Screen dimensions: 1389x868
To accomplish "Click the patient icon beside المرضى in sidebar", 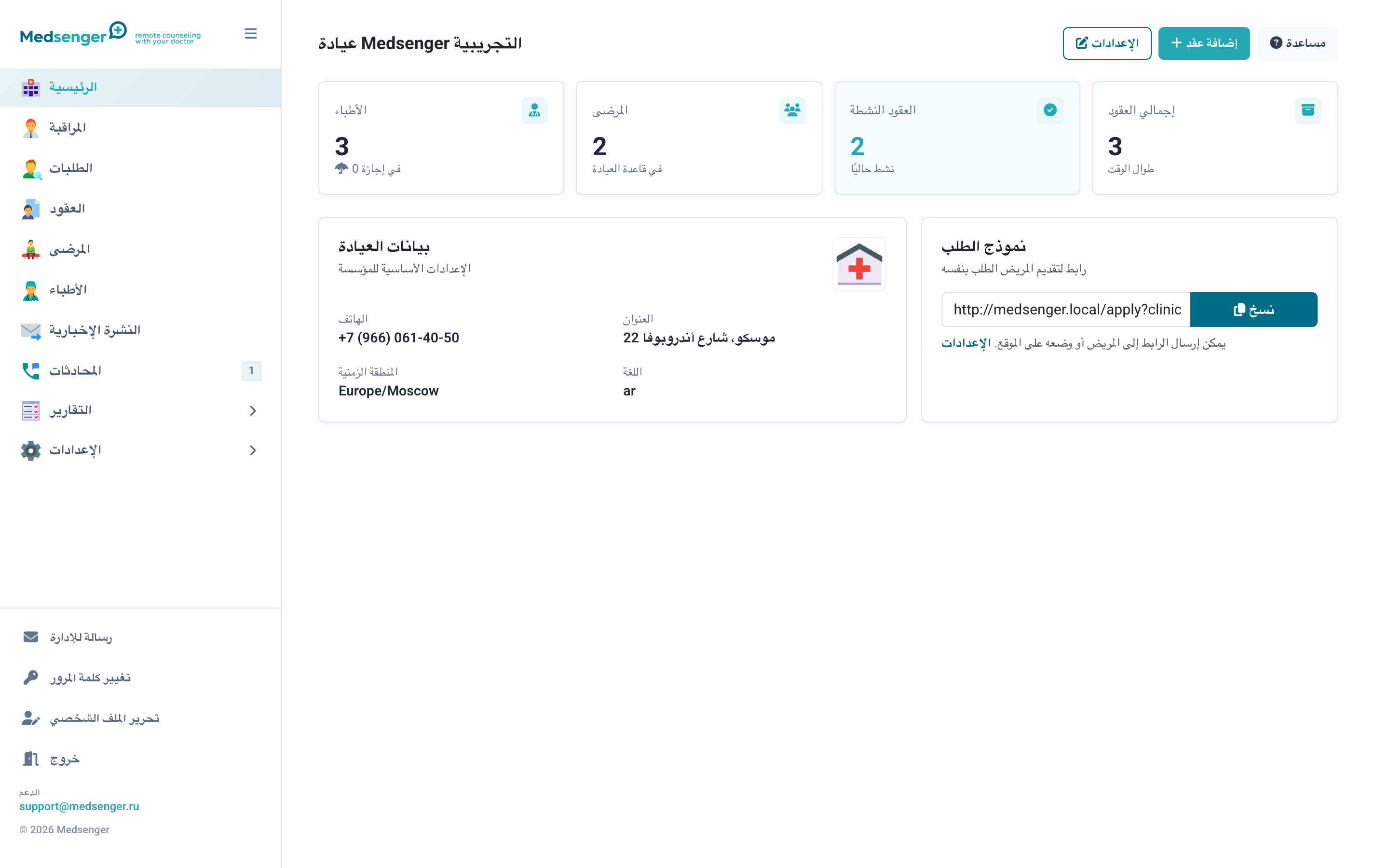I will coord(31,250).
